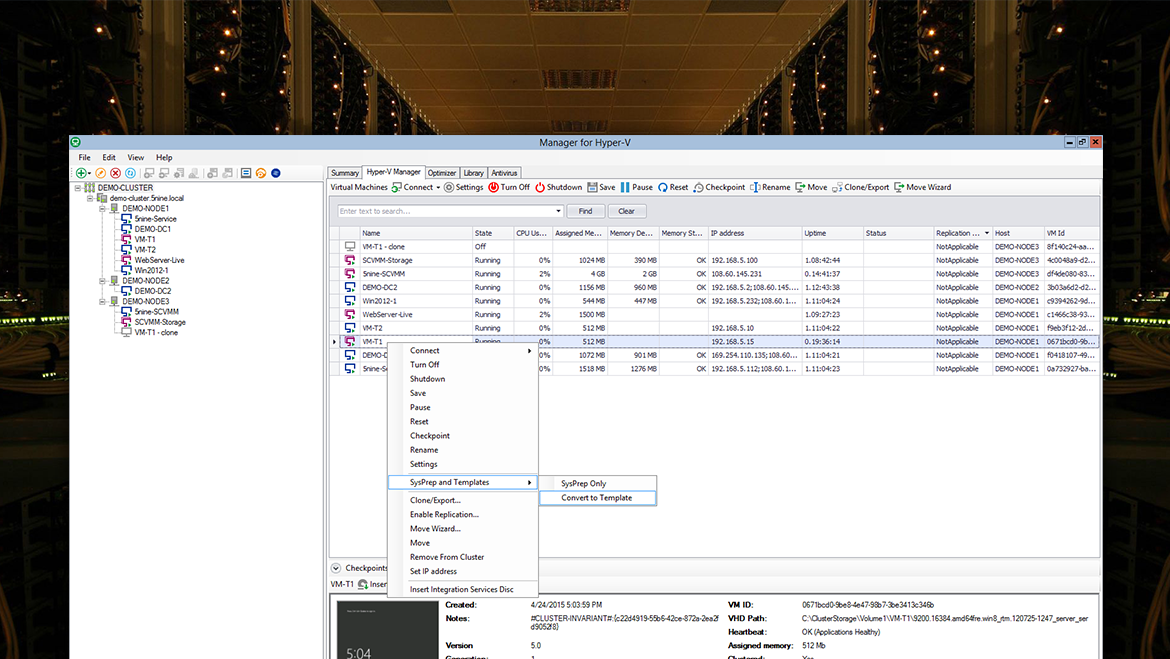Collapse the DEMO-NODE1 tree node
1170x659 pixels.
point(102,208)
